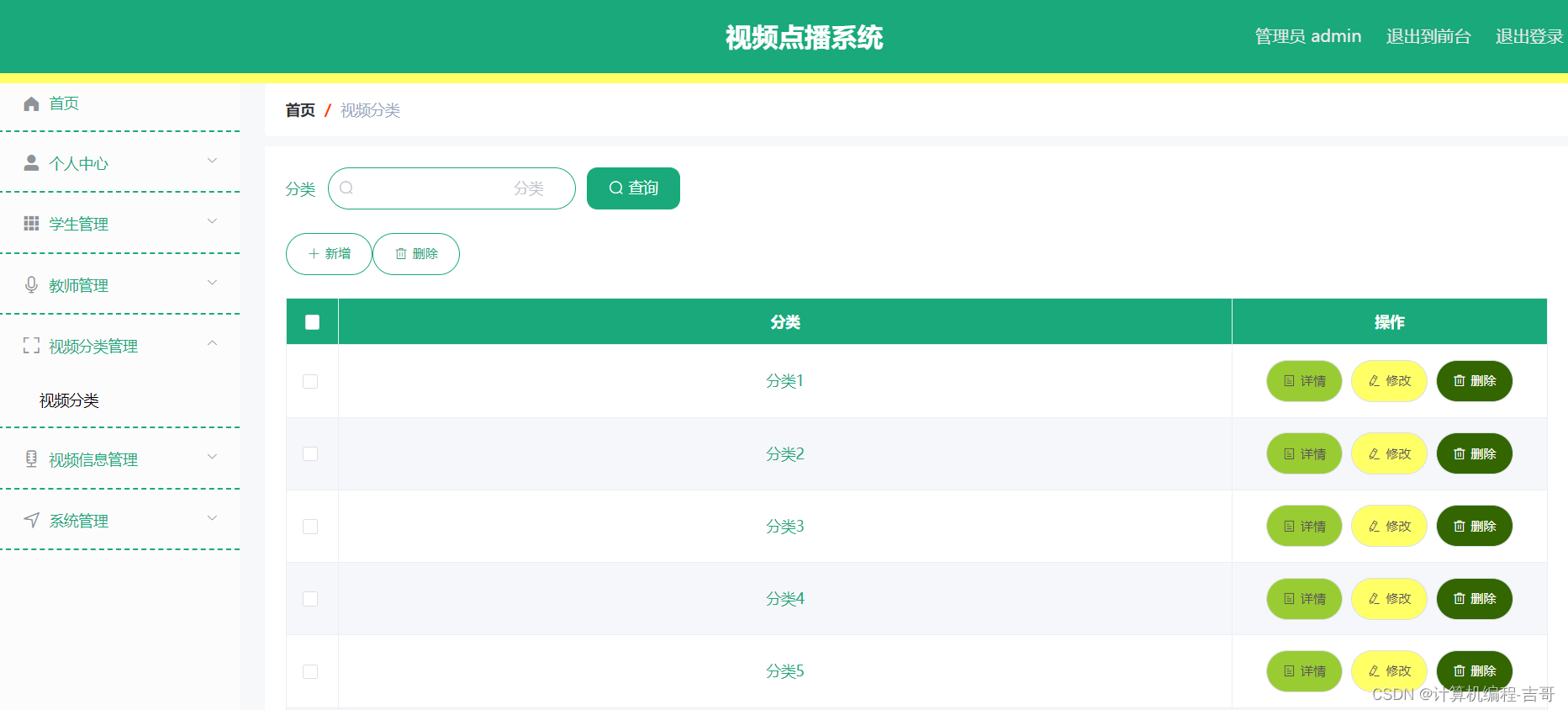Click the pencil icon in 分类1's 修改 button

tap(1374, 381)
